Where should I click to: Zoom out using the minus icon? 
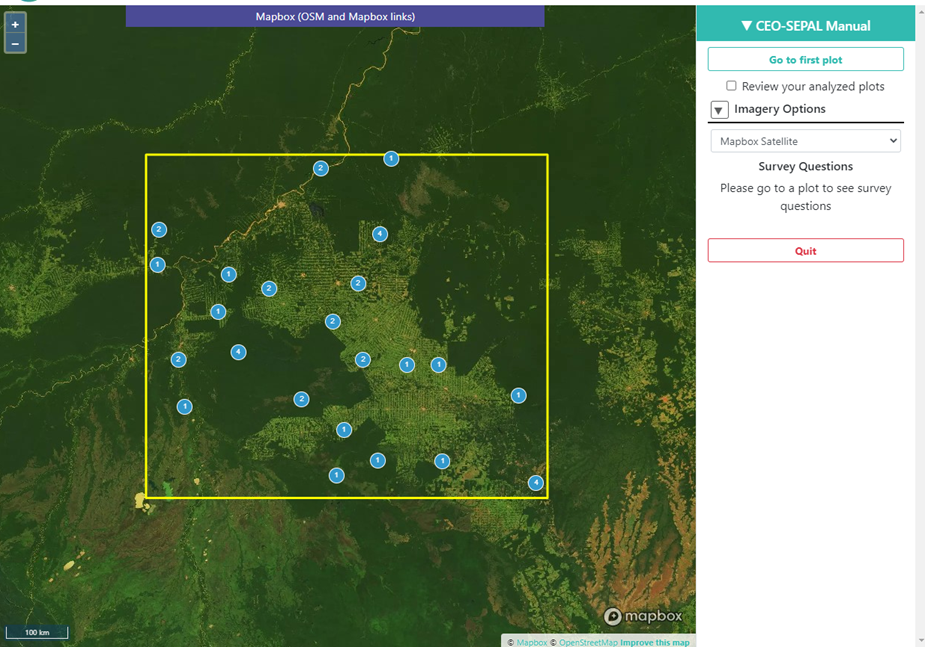coord(14,43)
